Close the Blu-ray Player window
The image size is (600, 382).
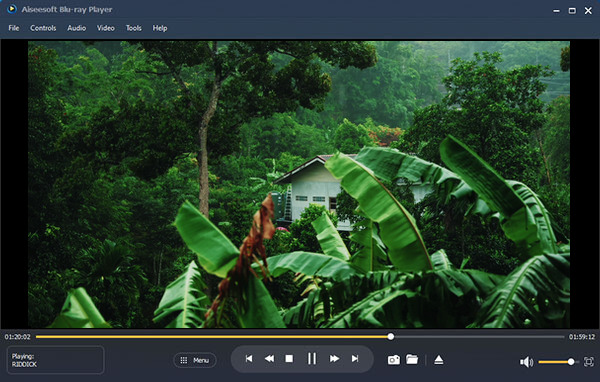tap(589, 11)
